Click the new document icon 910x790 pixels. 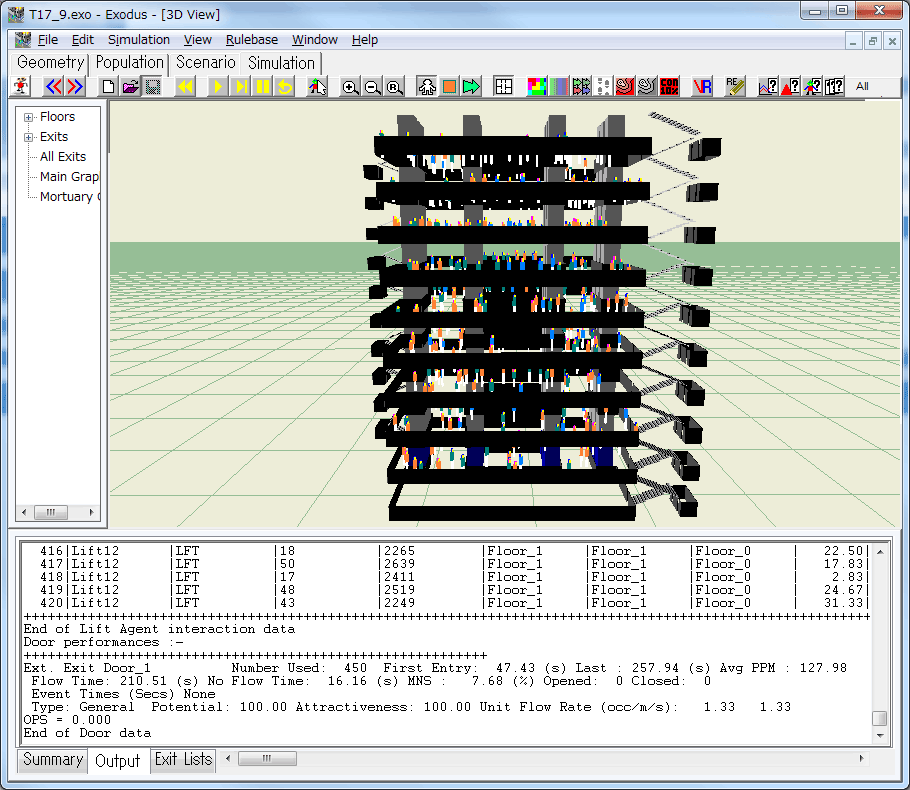[109, 87]
